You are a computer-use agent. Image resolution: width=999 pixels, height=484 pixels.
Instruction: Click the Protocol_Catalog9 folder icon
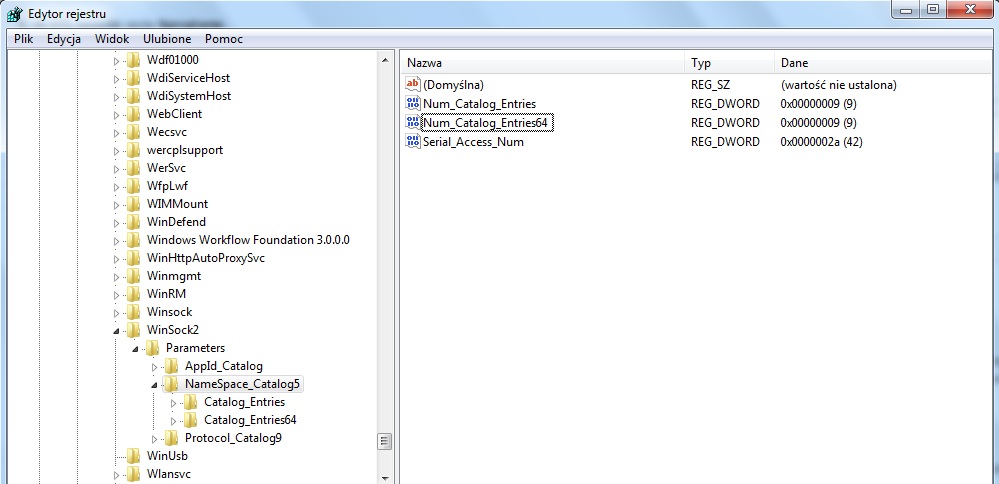(x=171, y=438)
